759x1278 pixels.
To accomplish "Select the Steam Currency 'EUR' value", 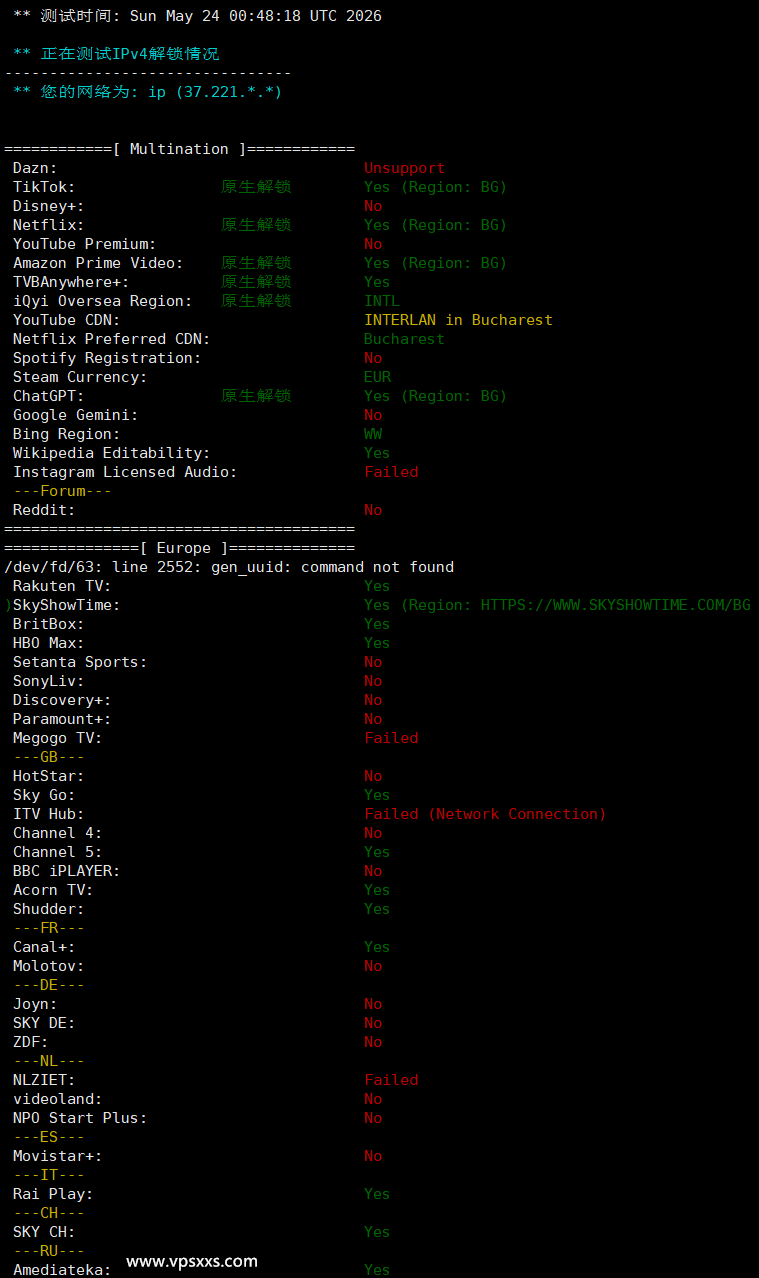I will 377,377.
